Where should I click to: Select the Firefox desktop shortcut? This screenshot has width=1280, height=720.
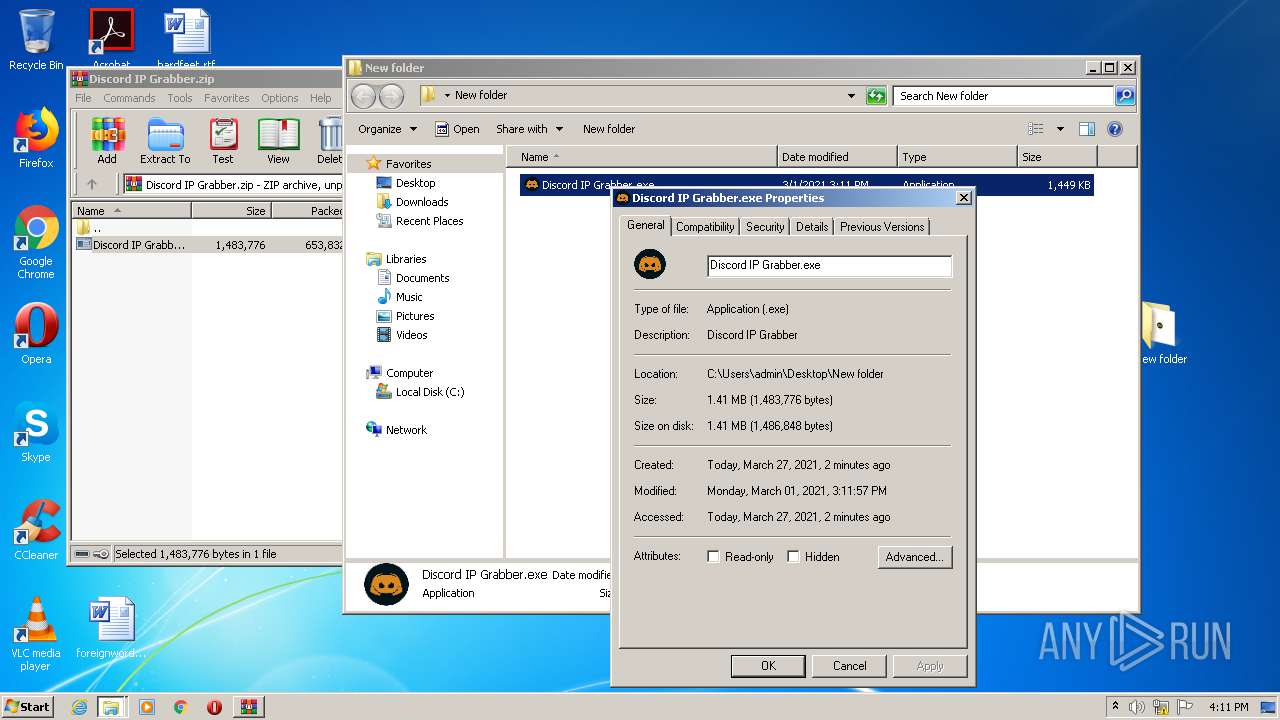[x=36, y=138]
